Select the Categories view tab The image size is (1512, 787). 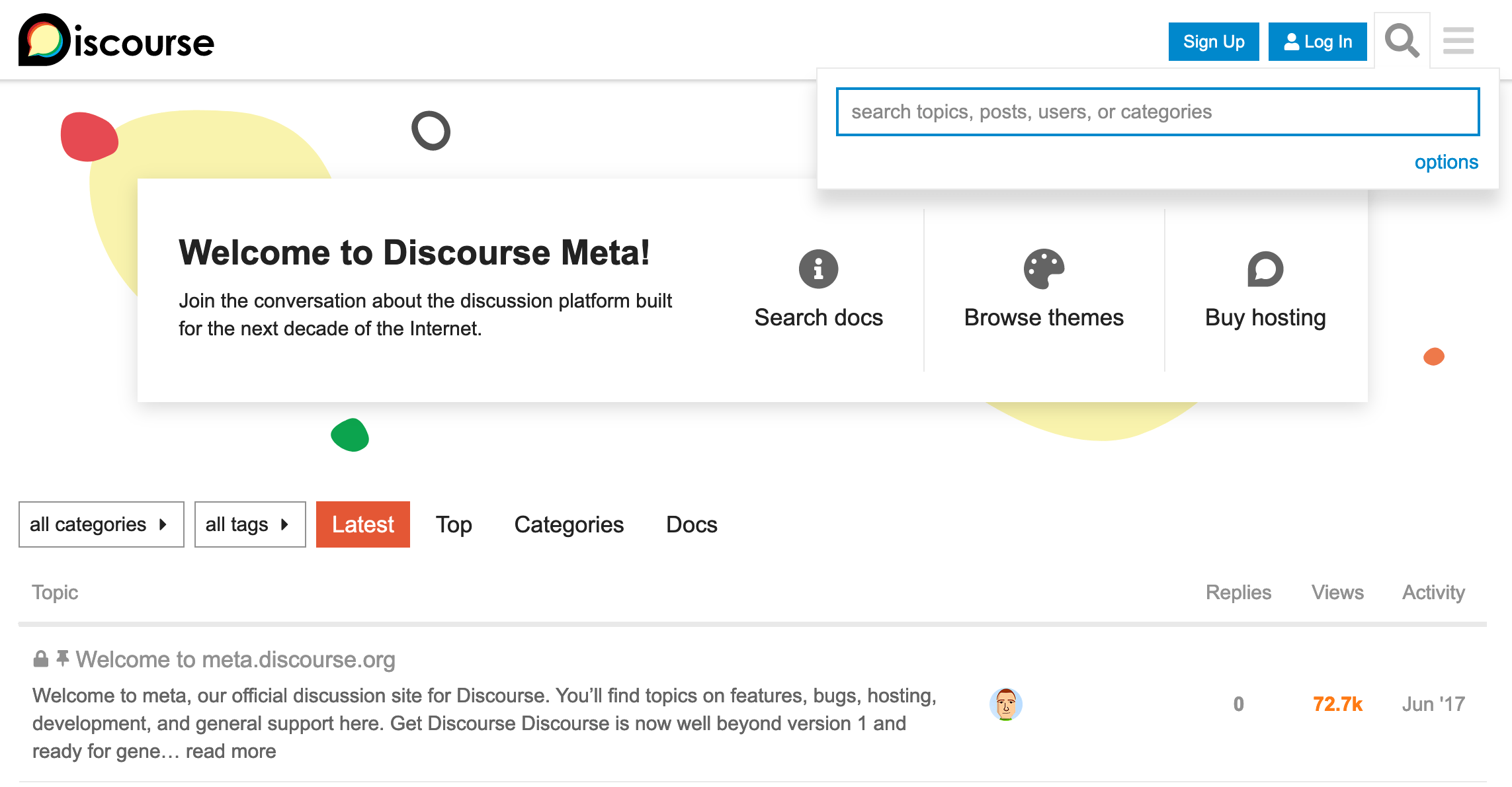click(567, 524)
